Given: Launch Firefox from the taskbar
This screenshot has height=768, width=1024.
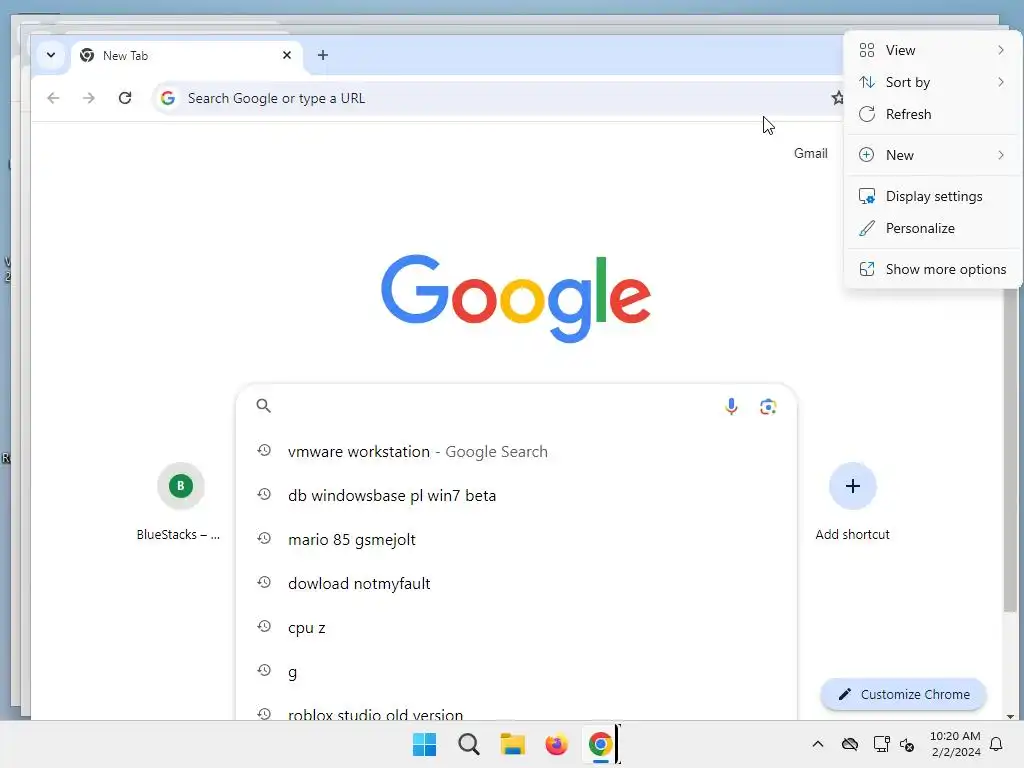Looking at the screenshot, I should (x=556, y=744).
